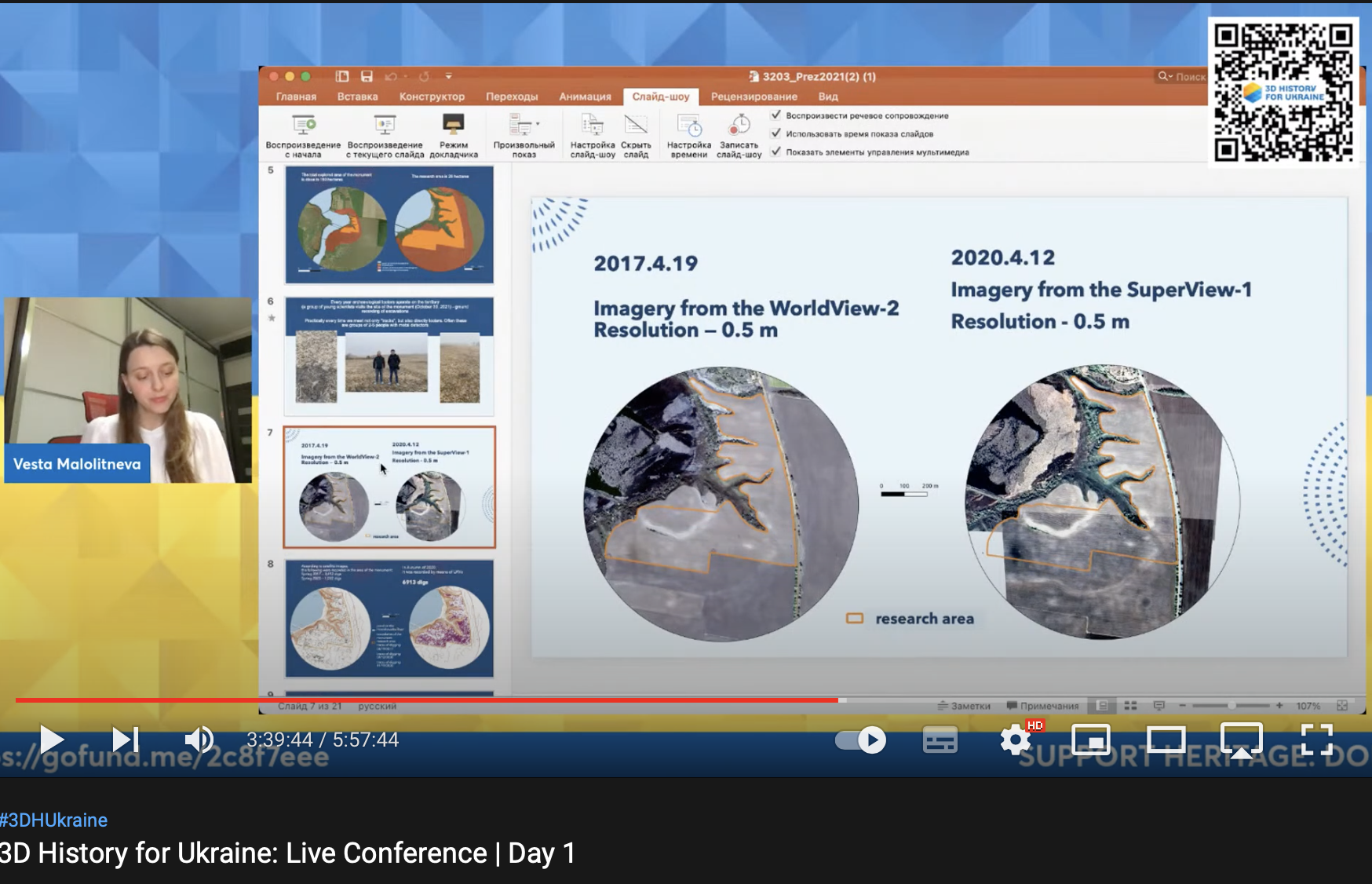Click the status bar icon beside slide sorter
Viewport: 1372px width, 884px height.
[1159, 706]
